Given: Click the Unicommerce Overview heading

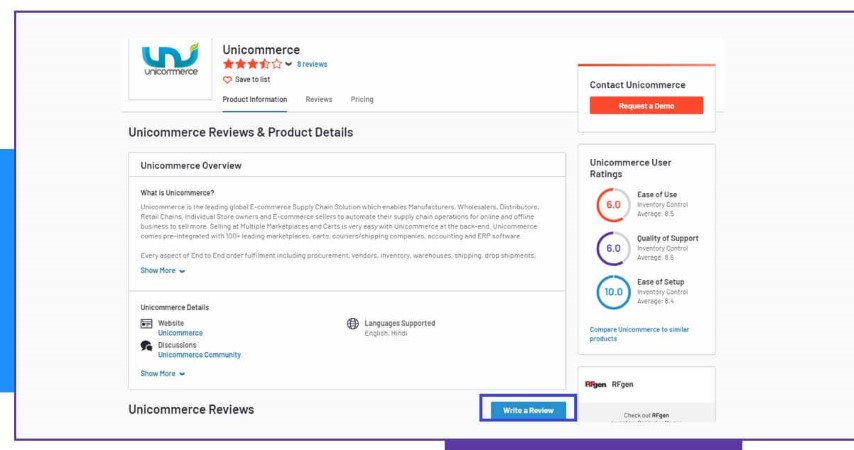Looking at the screenshot, I should (x=191, y=166).
